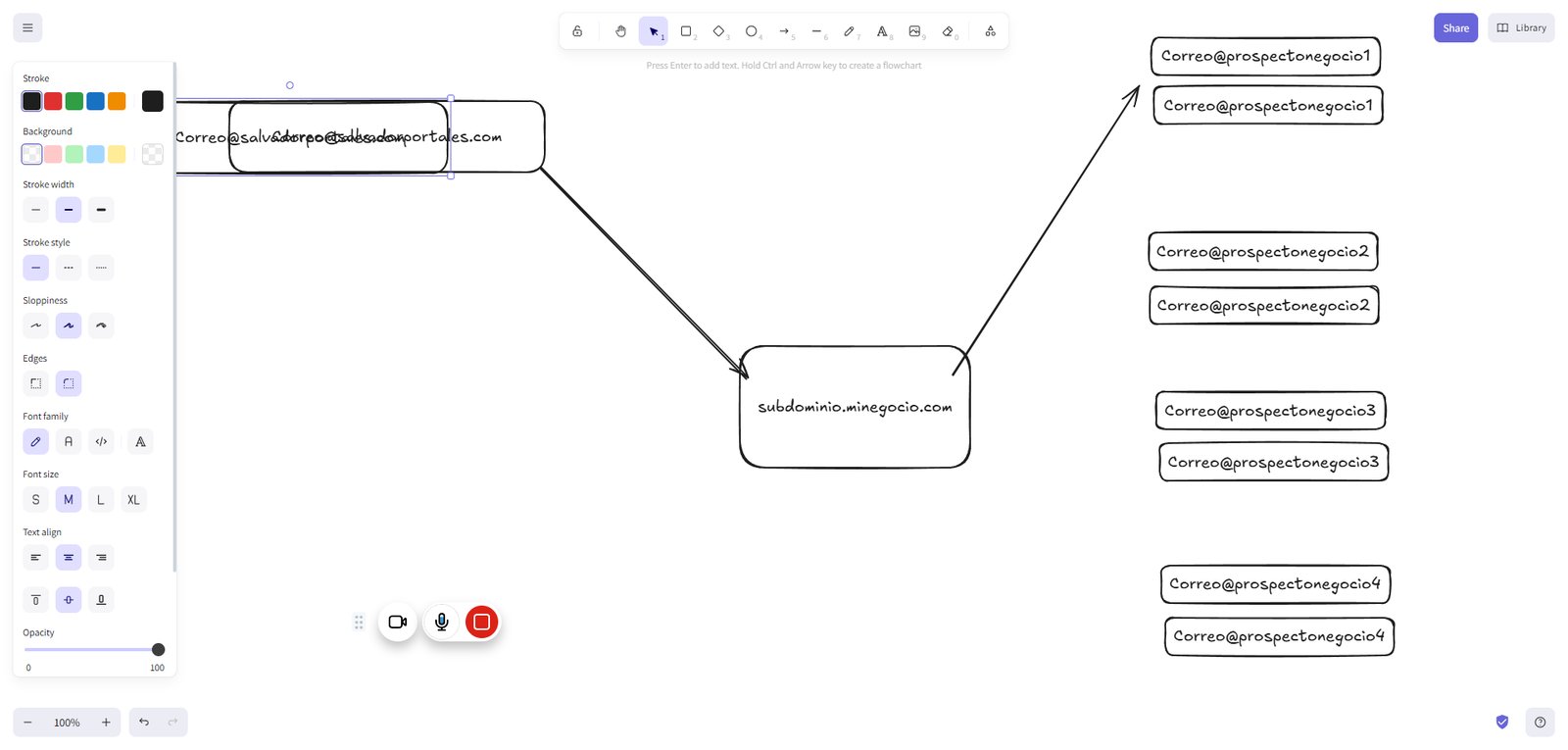Set stroke width to extra bold

[x=101, y=210]
